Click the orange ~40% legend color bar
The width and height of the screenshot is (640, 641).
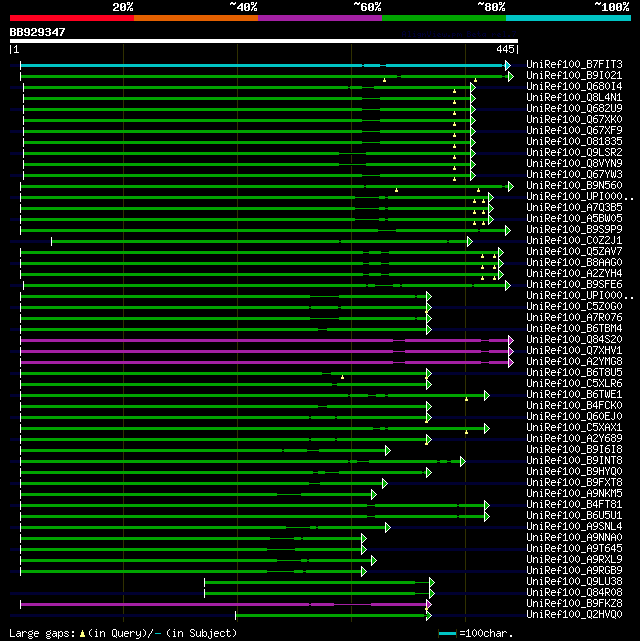pyautogui.click(x=196, y=18)
